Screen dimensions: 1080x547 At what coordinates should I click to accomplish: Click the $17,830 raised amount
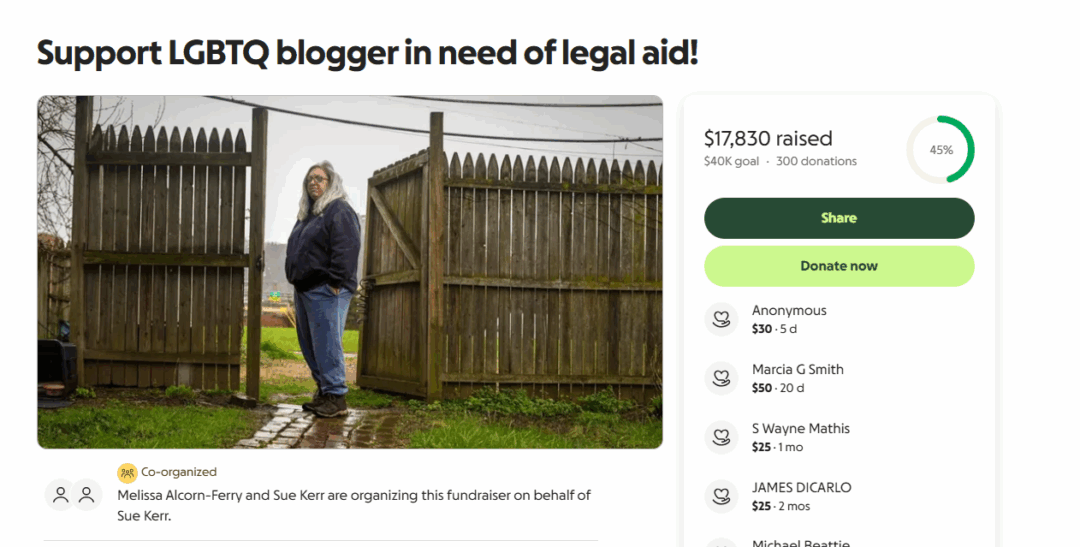pyautogui.click(x=768, y=138)
